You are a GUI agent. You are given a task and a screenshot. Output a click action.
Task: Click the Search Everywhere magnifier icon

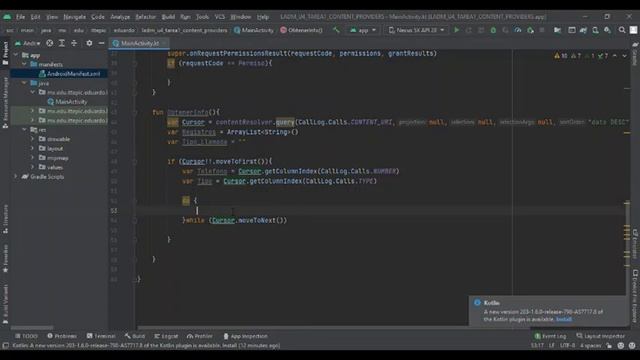coord(622,30)
